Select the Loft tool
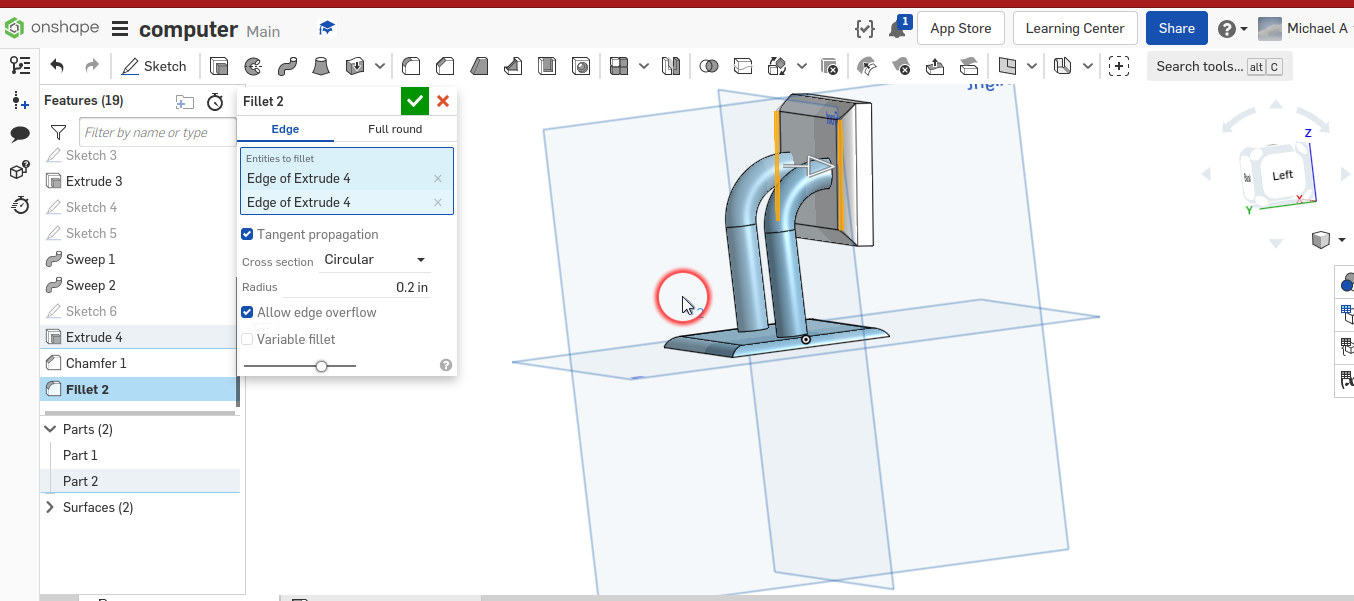The width and height of the screenshot is (1354, 601). click(321, 66)
